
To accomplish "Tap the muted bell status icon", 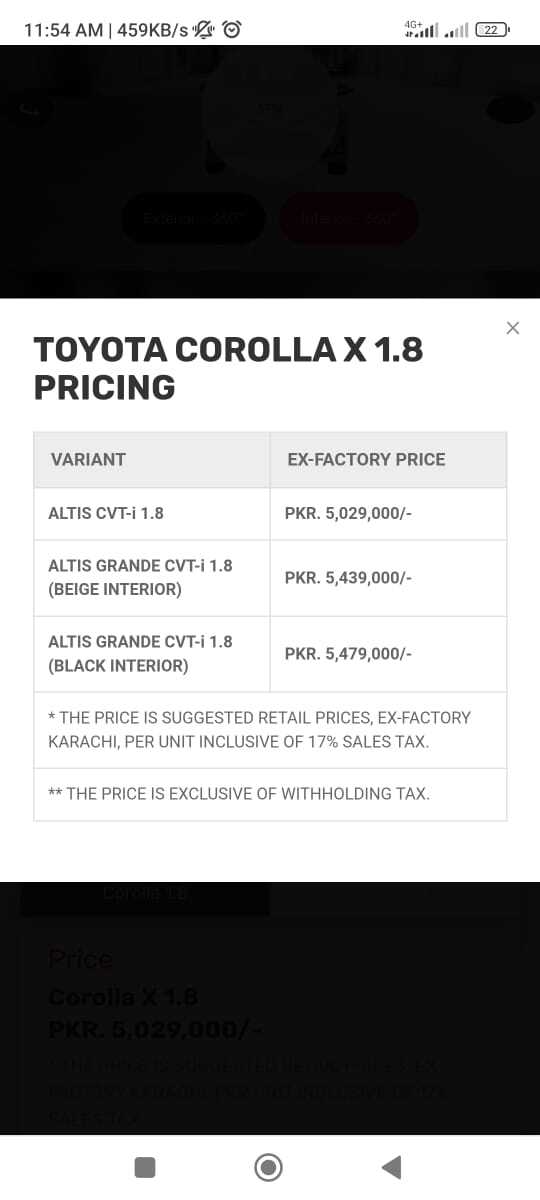I will tap(205, 30).
